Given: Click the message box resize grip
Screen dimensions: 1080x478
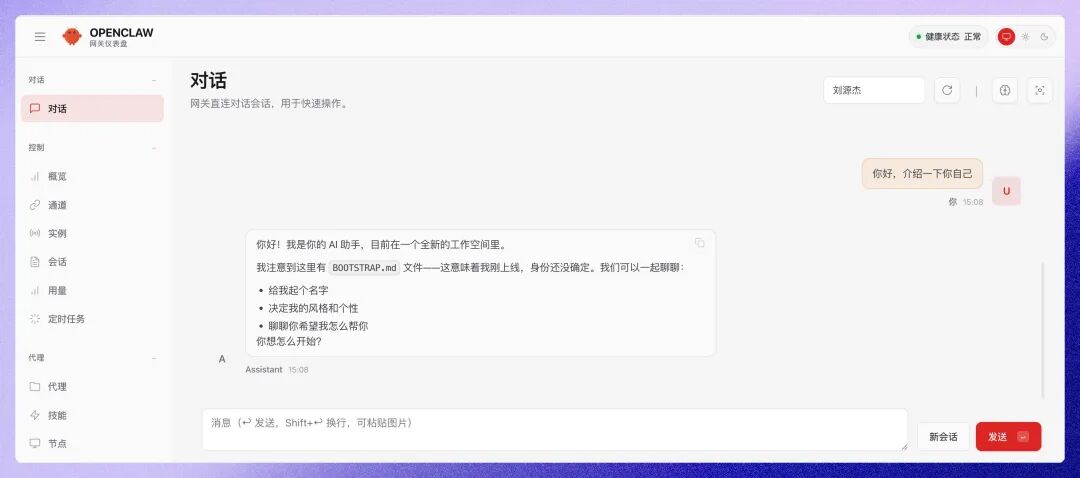Looking at the screenshot, I should tap(902, 446).
